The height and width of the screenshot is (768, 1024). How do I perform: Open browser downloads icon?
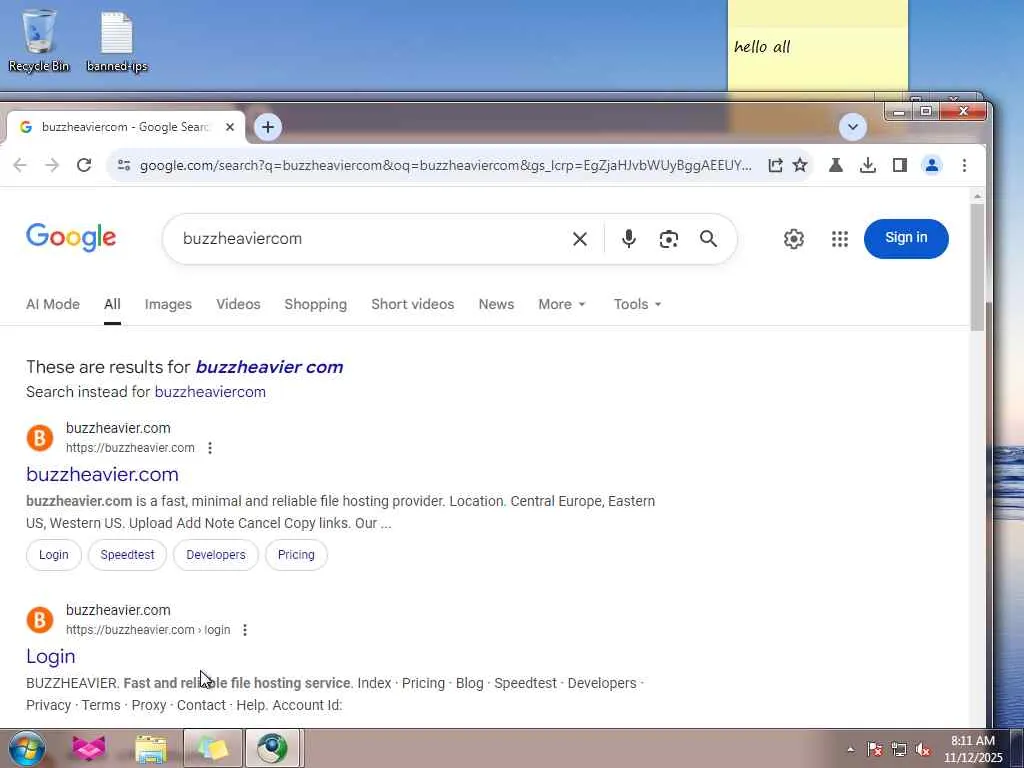tap(867, 165)
